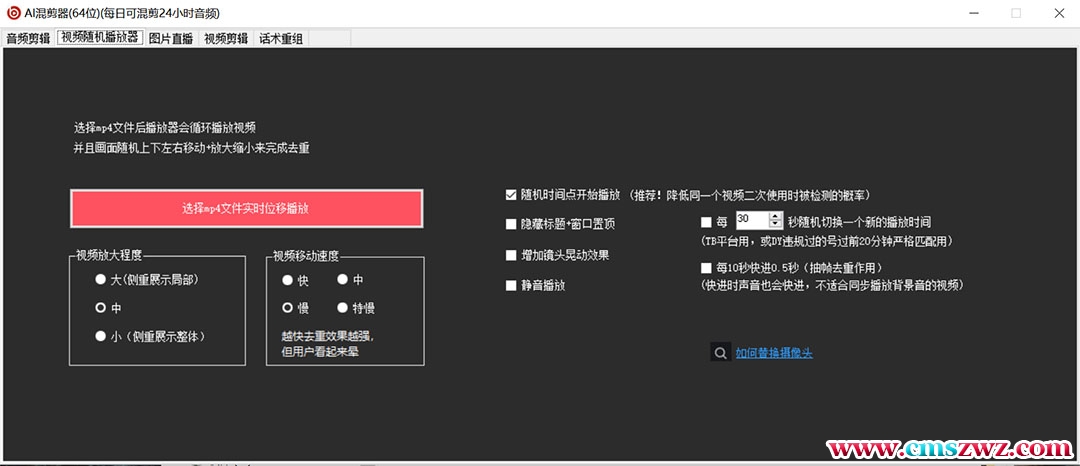Choose 特慢 movement speed option
Viewport: 1080px width, 466px height.
[x=343, y=308]
